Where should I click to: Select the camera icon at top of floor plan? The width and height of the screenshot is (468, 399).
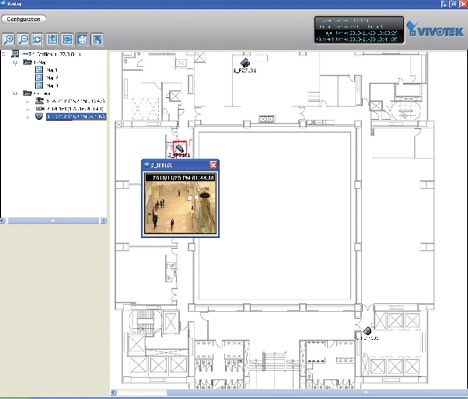pyautogui.click(x=245, y=62)
